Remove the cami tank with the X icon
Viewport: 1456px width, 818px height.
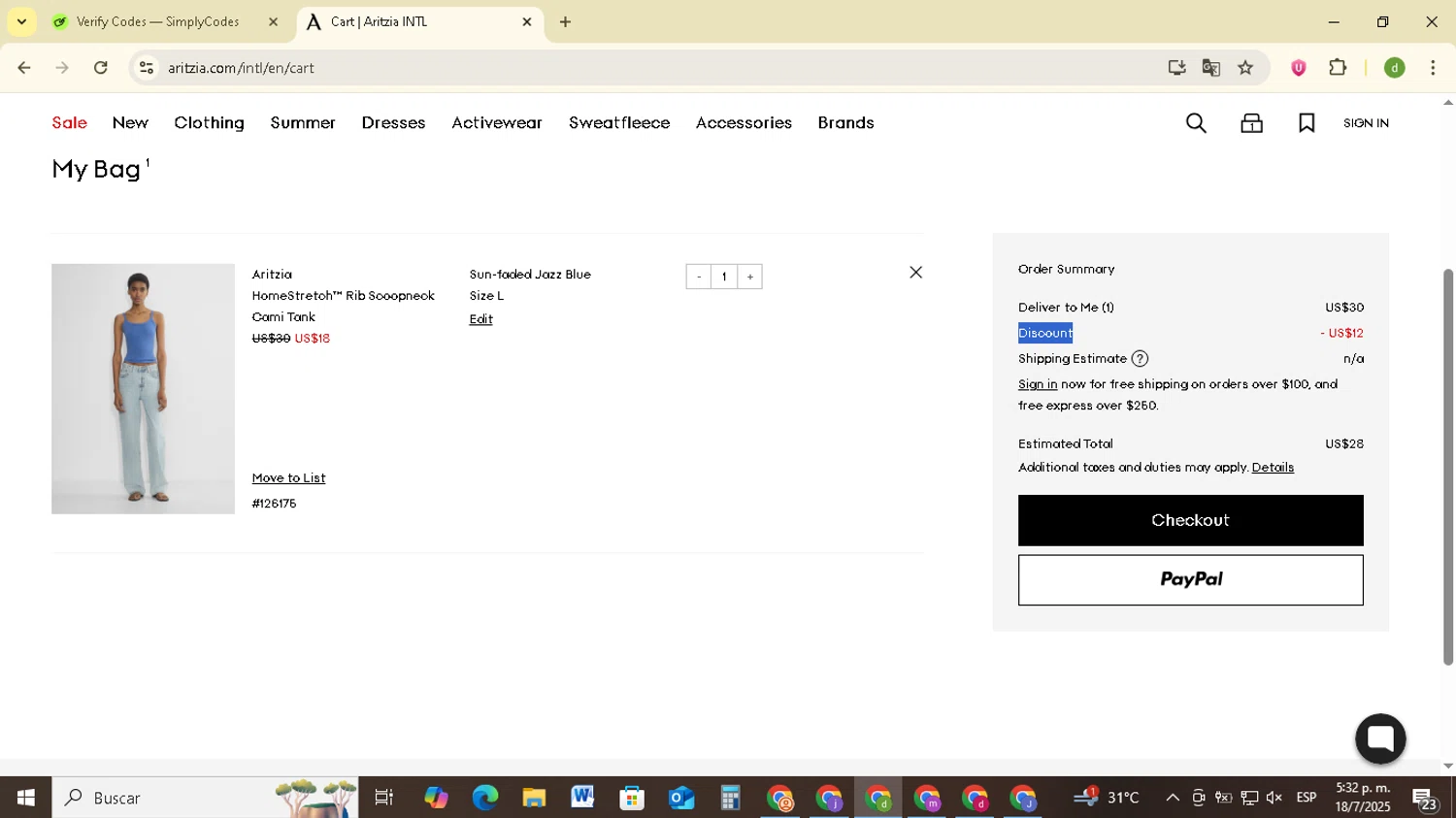tap(915, 273)
